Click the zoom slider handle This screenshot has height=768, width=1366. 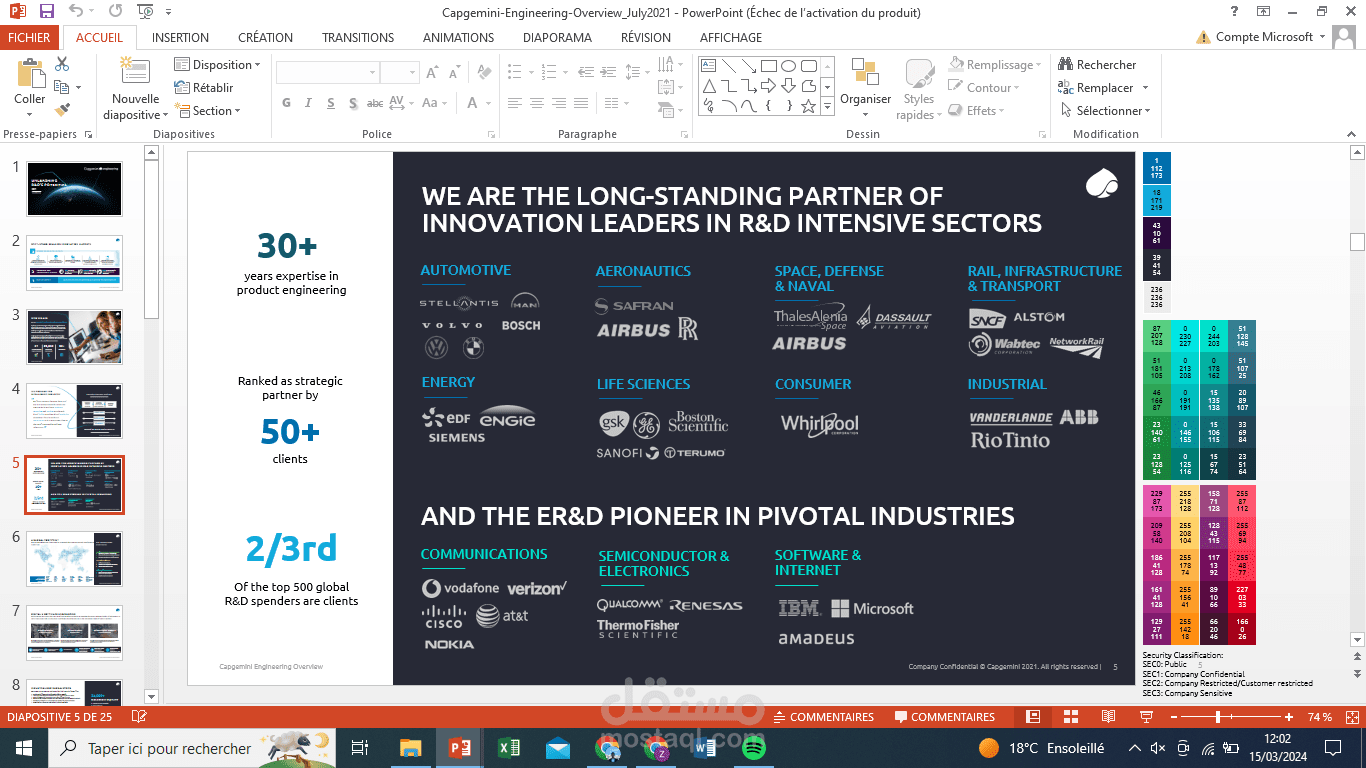point(1218,717)
